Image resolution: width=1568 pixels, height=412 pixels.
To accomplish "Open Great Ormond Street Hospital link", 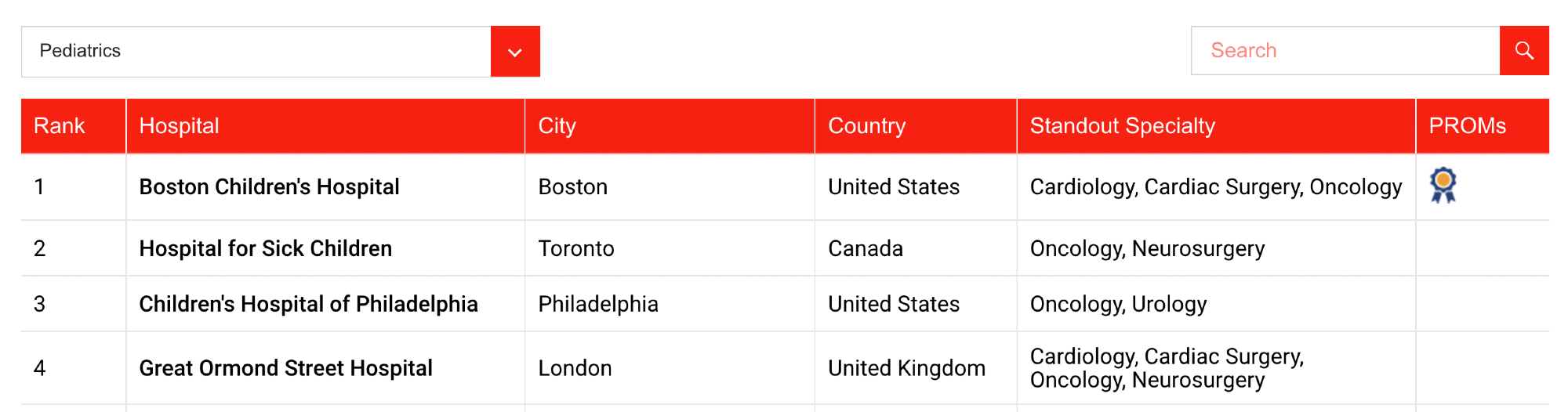I will (x=286, y=369).
